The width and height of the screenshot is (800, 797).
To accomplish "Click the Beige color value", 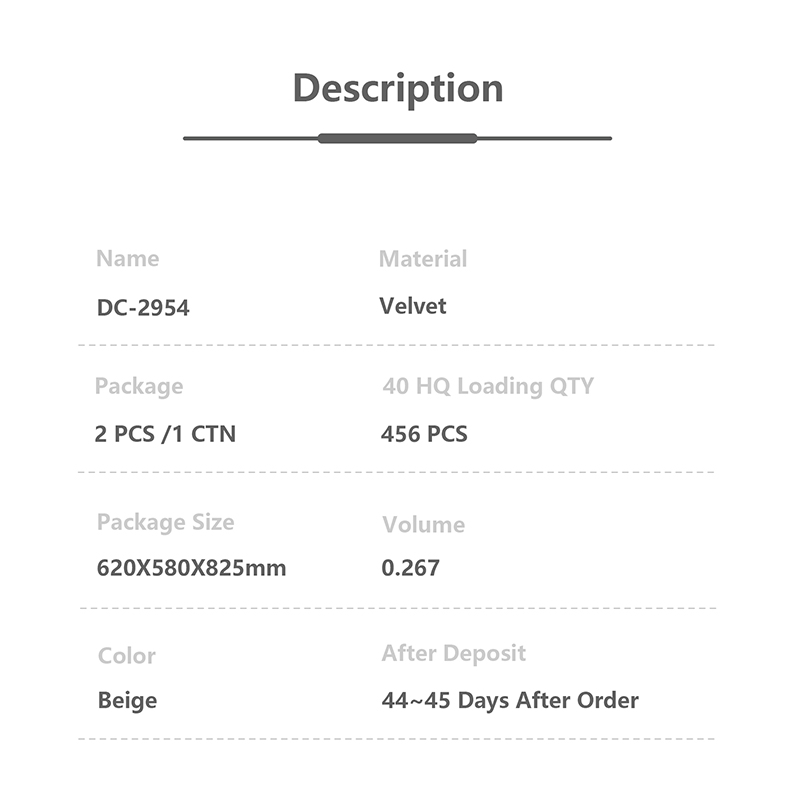I will pyautogui.click(x=127, y=701).
